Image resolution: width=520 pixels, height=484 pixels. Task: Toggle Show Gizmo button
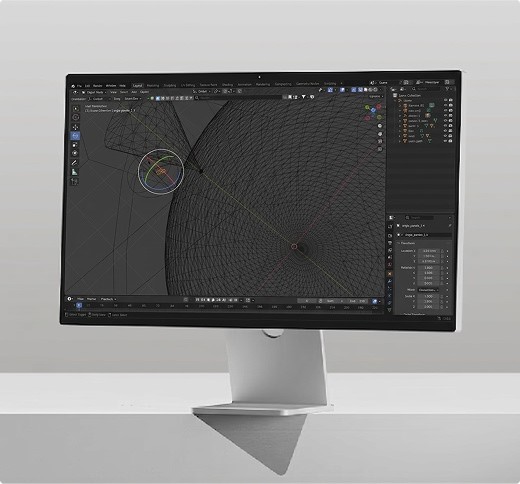[330, 90]
